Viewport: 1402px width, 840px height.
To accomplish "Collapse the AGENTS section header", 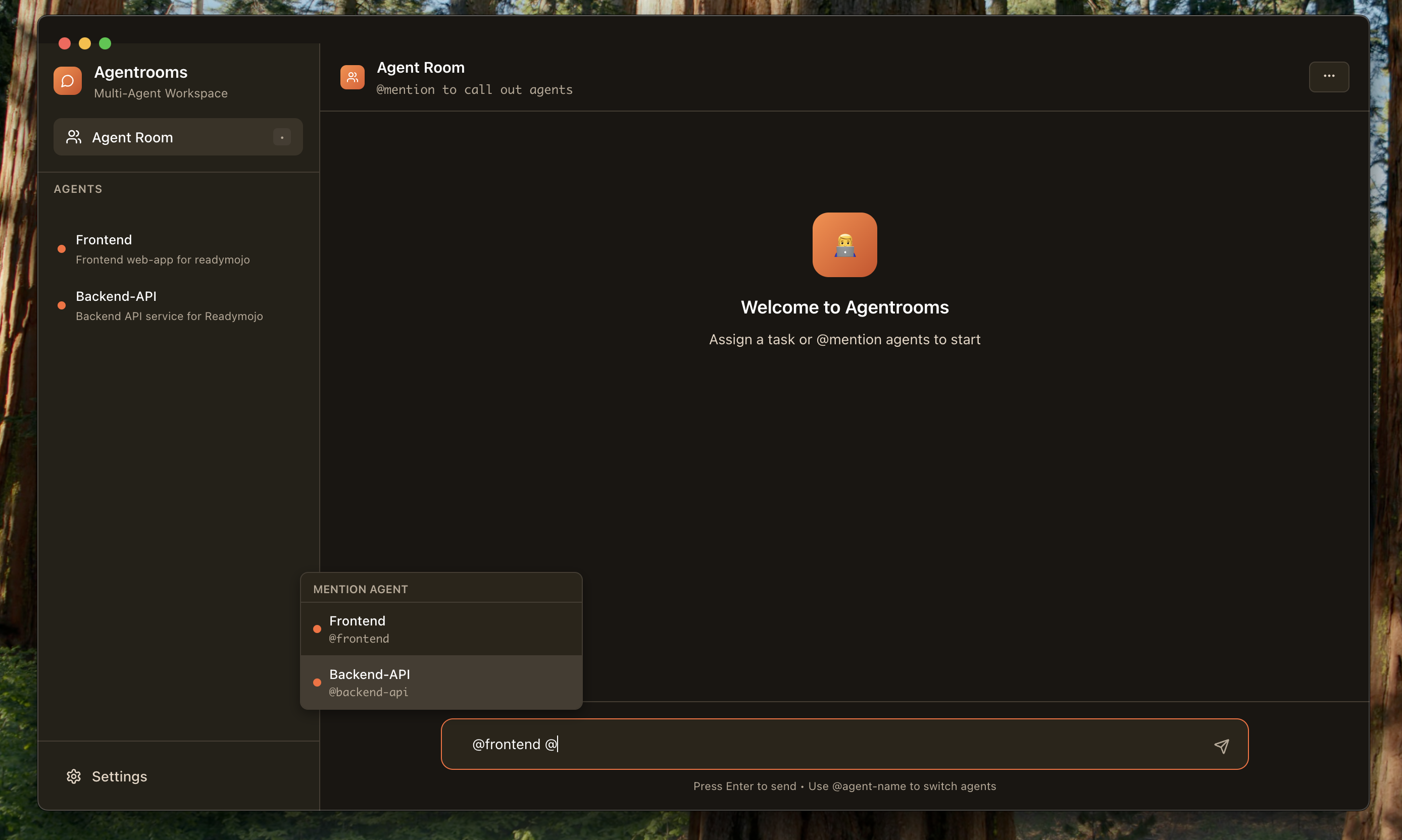I will pos(78,188).
